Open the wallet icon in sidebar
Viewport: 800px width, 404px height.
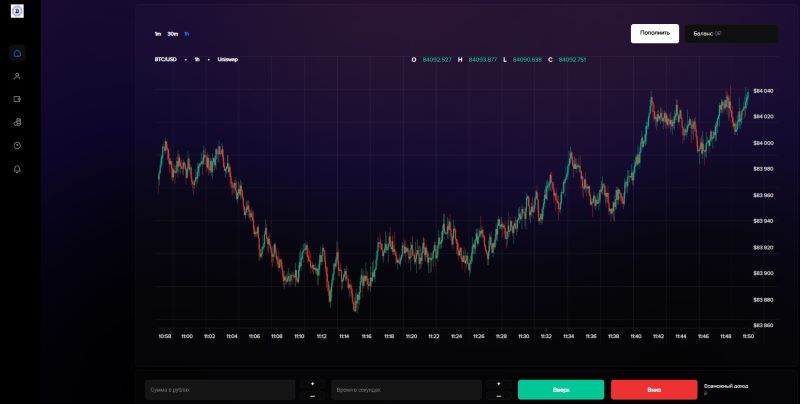(x=17, y=99)
